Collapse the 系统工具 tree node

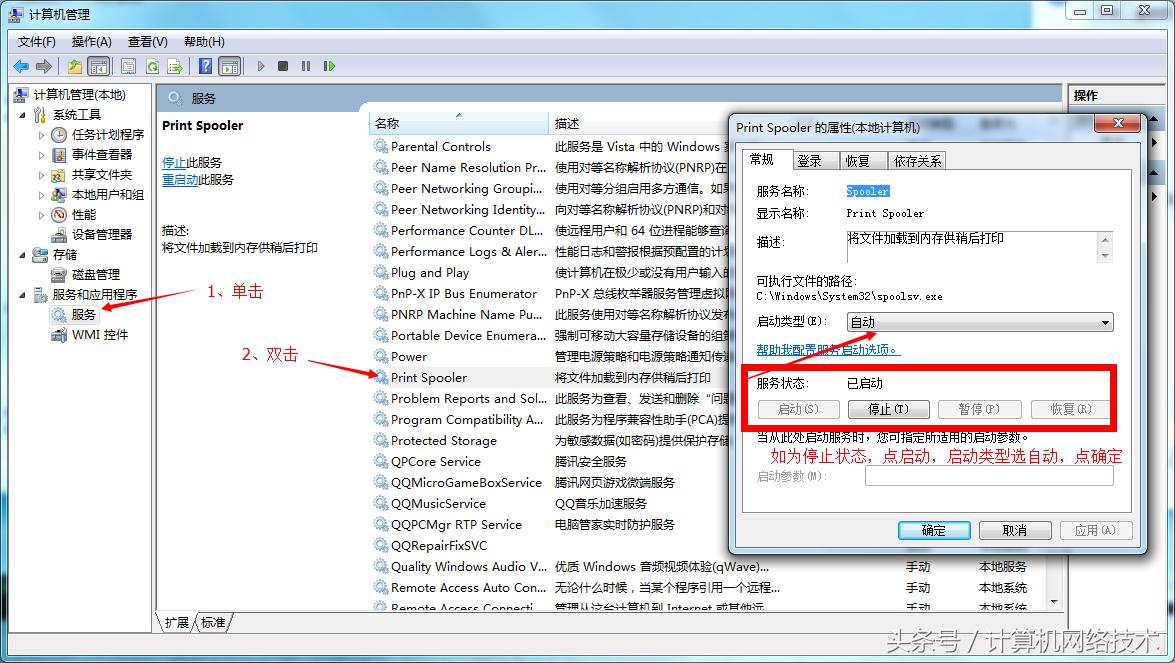[22, 113]
